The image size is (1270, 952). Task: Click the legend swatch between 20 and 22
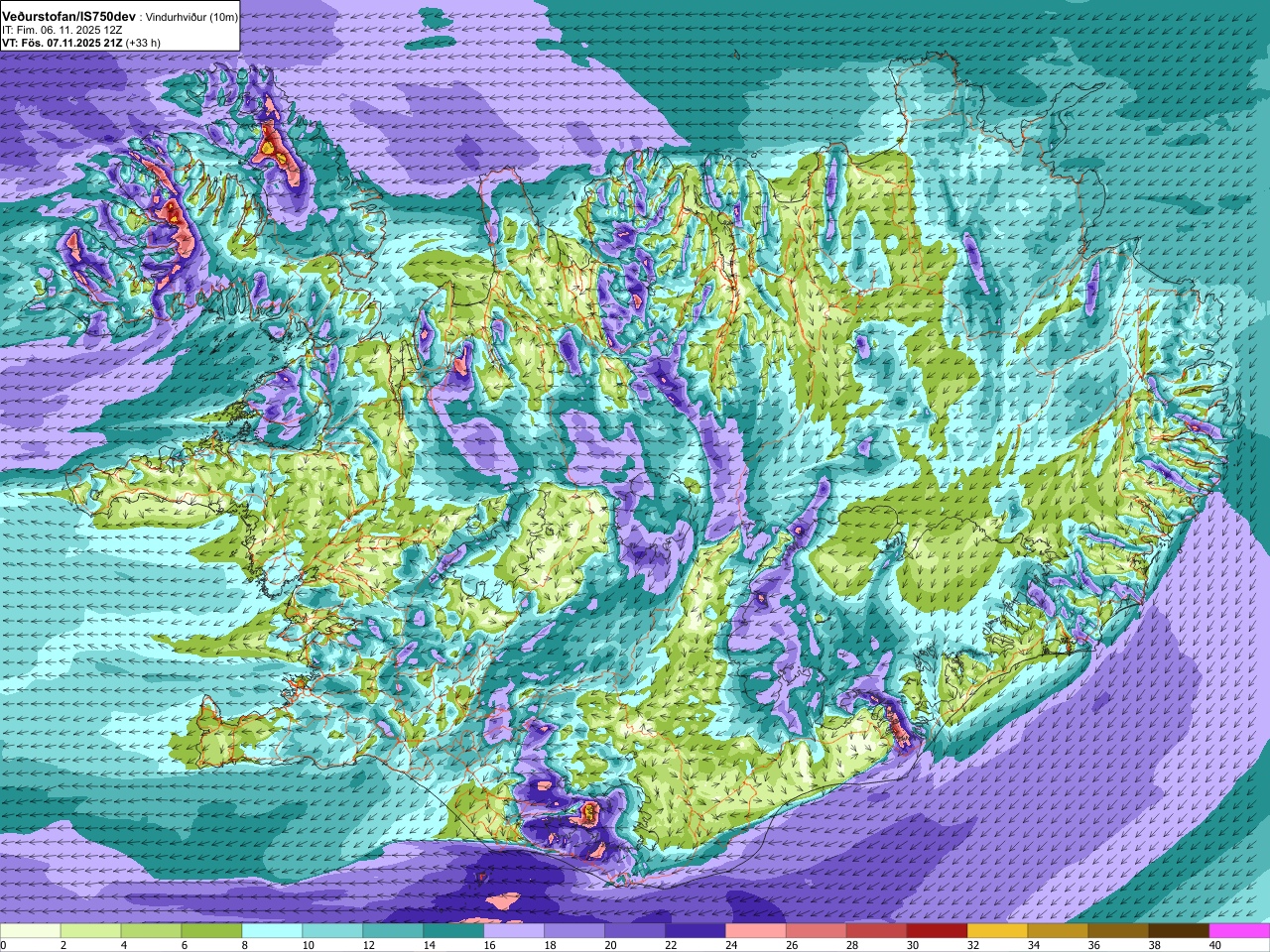coord(636,931)
